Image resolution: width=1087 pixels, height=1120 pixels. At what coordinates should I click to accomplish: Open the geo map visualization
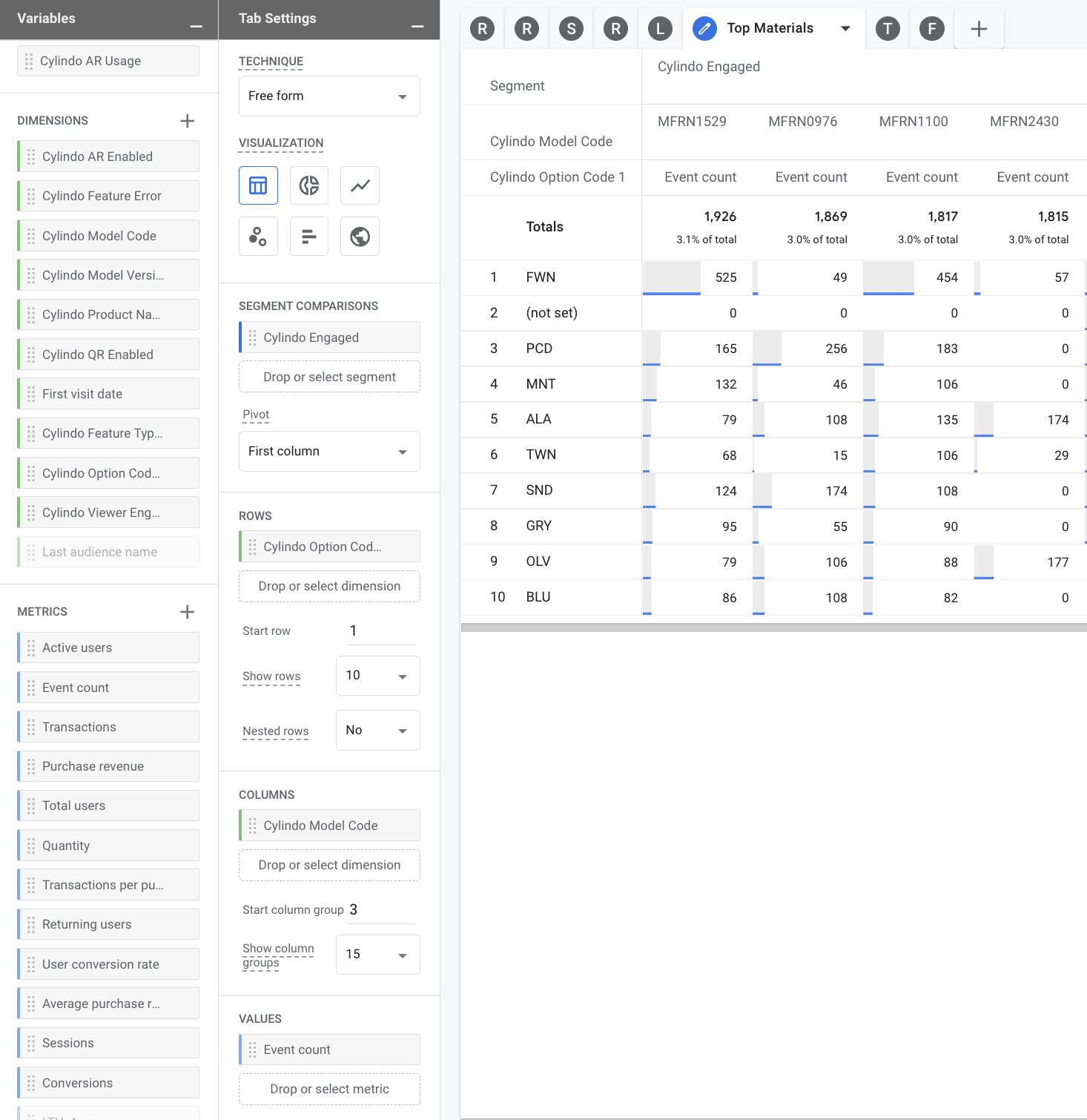click(360, 236)
